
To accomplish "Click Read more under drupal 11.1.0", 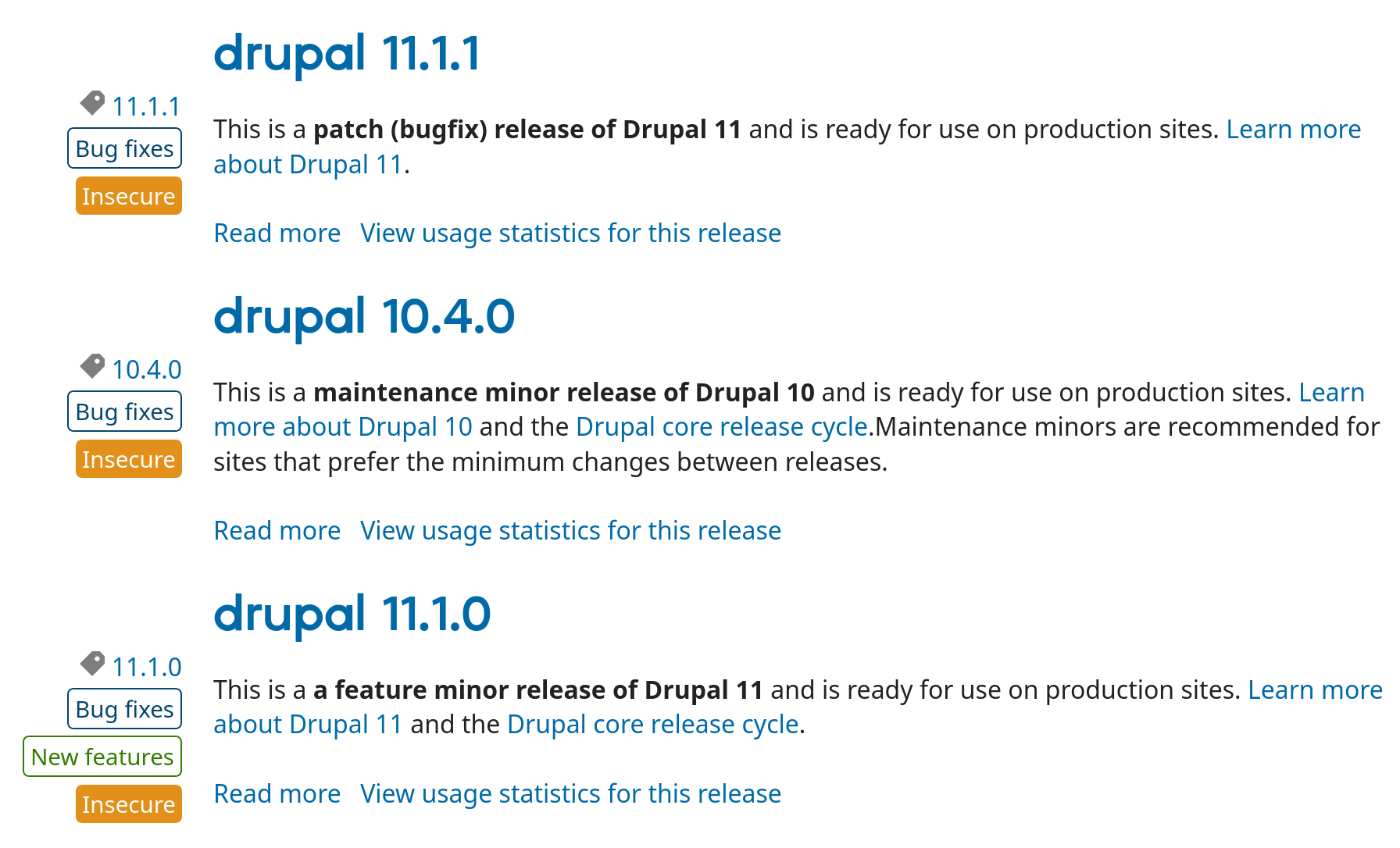I will click(x=277, y=793).
